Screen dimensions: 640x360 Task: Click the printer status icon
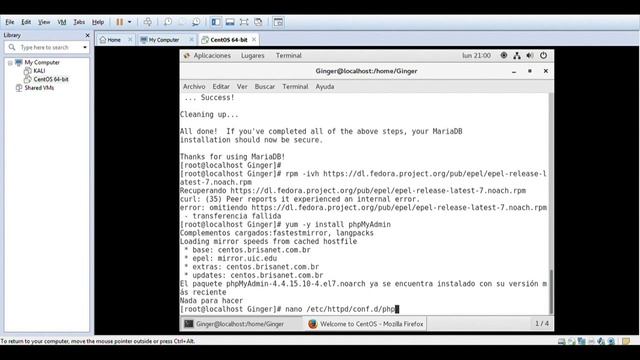coord(591,341)
